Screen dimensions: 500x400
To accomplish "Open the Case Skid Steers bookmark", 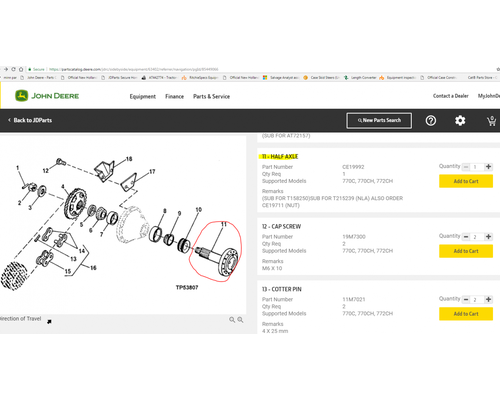I will 322,78.
